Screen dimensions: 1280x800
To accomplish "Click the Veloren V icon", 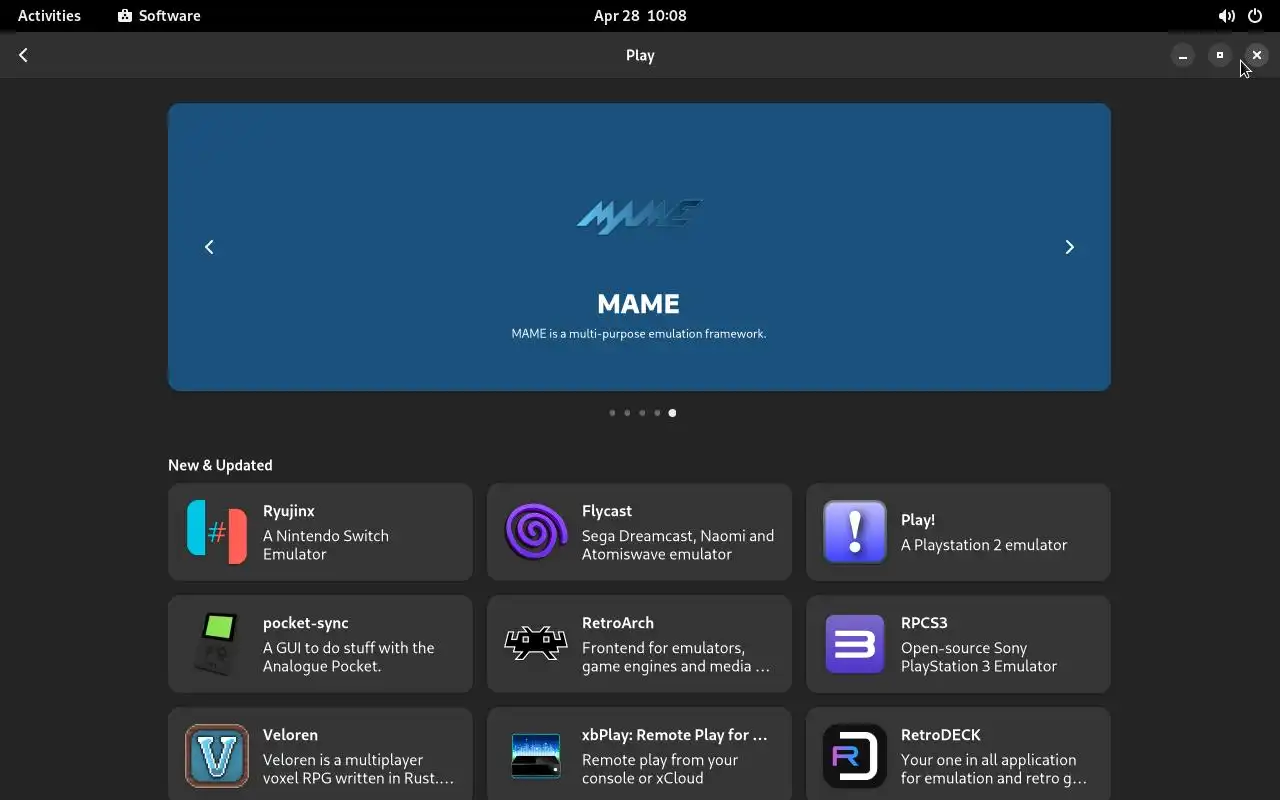I will 217,756.
